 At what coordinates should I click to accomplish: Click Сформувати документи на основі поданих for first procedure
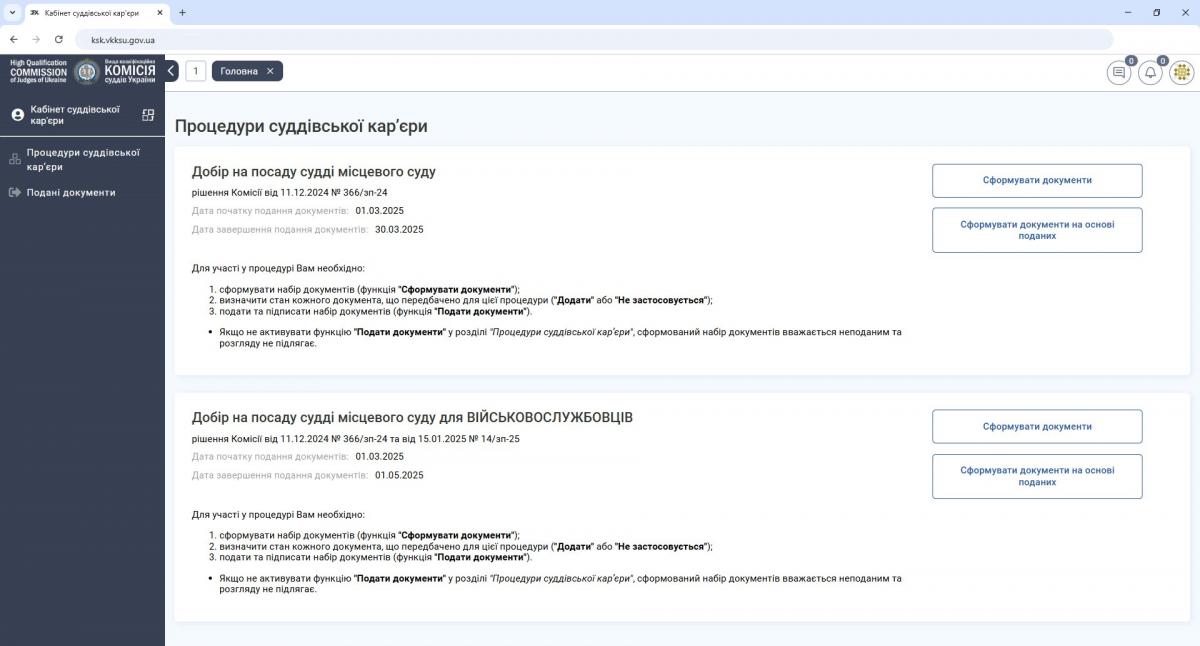(x=1037, y=230)
